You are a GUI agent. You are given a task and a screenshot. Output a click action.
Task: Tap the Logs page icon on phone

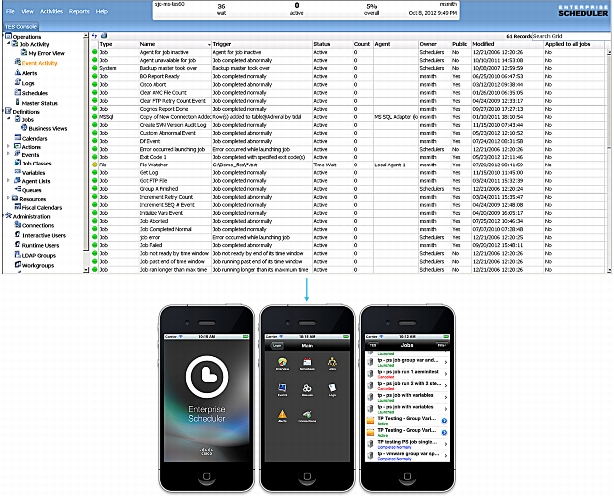pyautogui.click(x=332, y=389)
